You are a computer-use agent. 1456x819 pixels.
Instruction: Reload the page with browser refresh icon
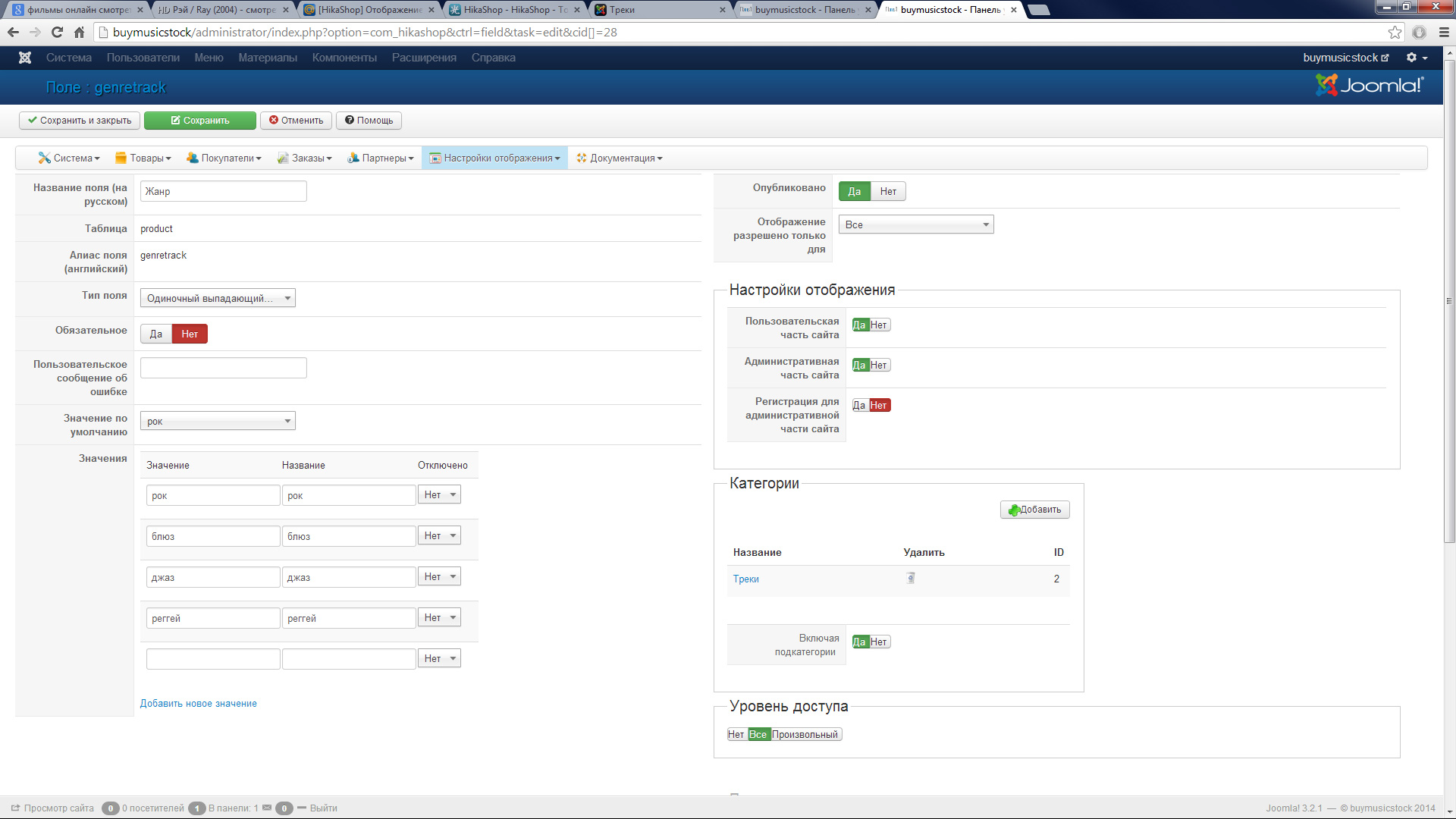tap(57, 33)
